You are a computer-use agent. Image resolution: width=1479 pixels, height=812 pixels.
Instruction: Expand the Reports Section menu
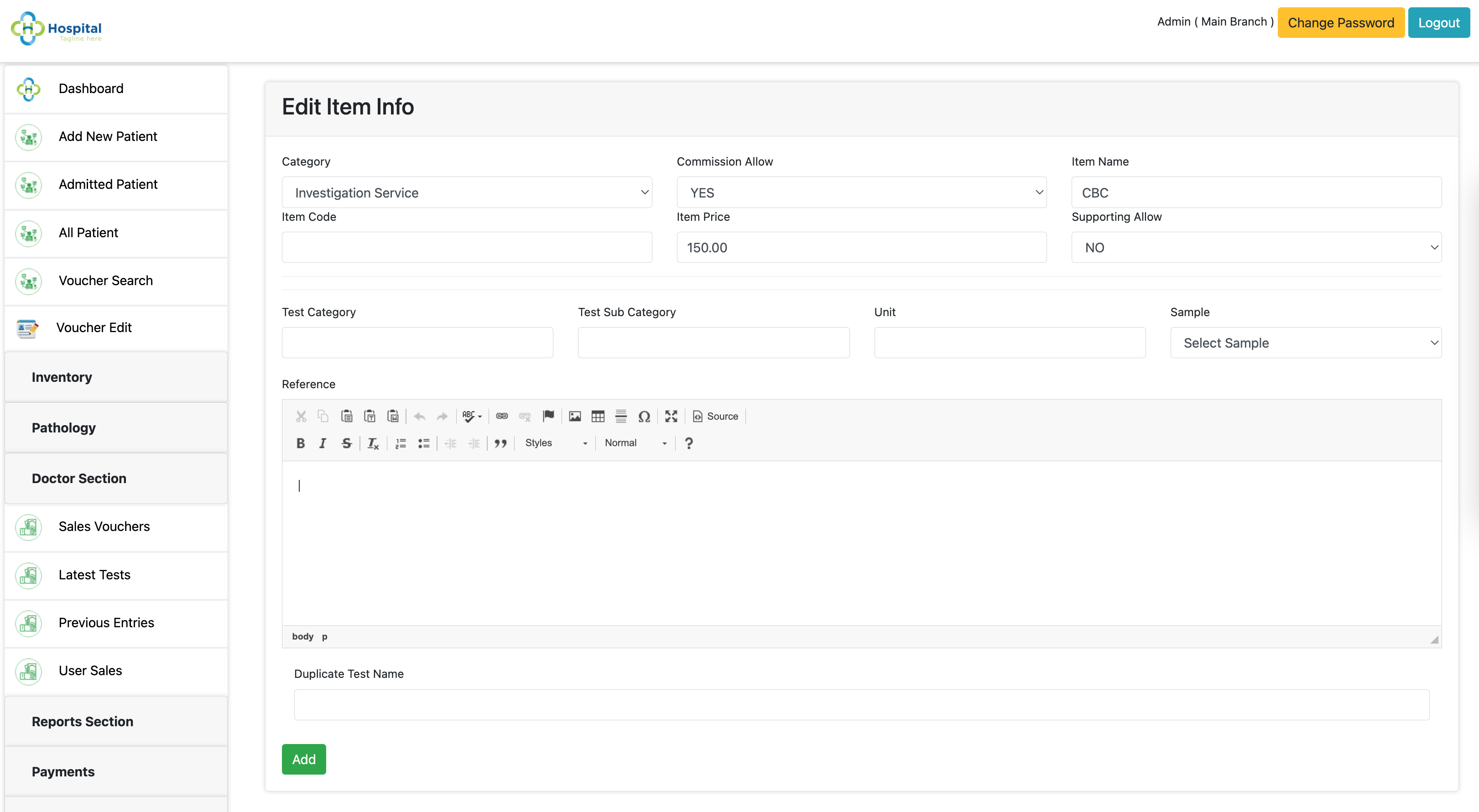click(116, 721)
